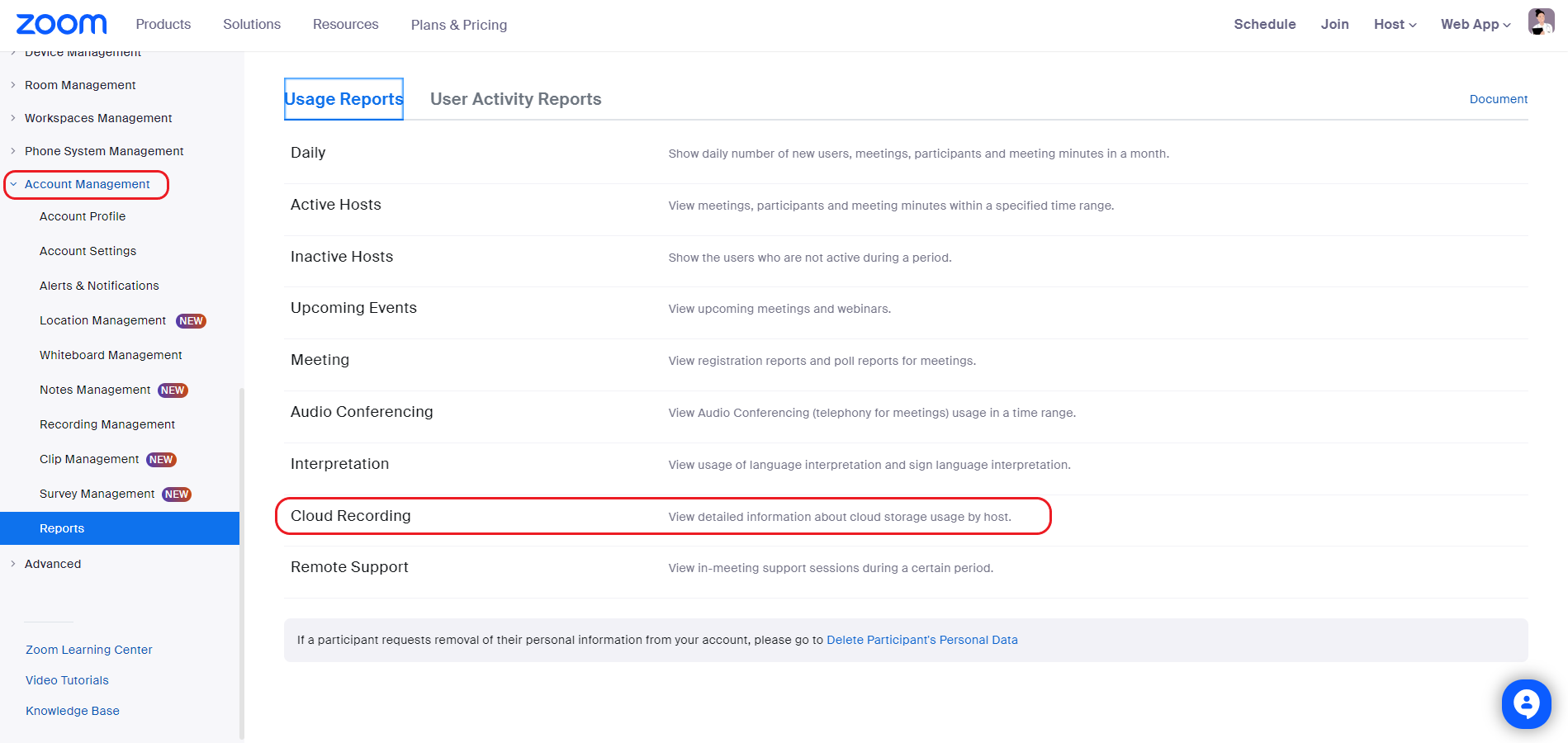Screen dimensions: 1568x743
Task: Expand the Host dropdown menu
Action: tap(1395, 25)
